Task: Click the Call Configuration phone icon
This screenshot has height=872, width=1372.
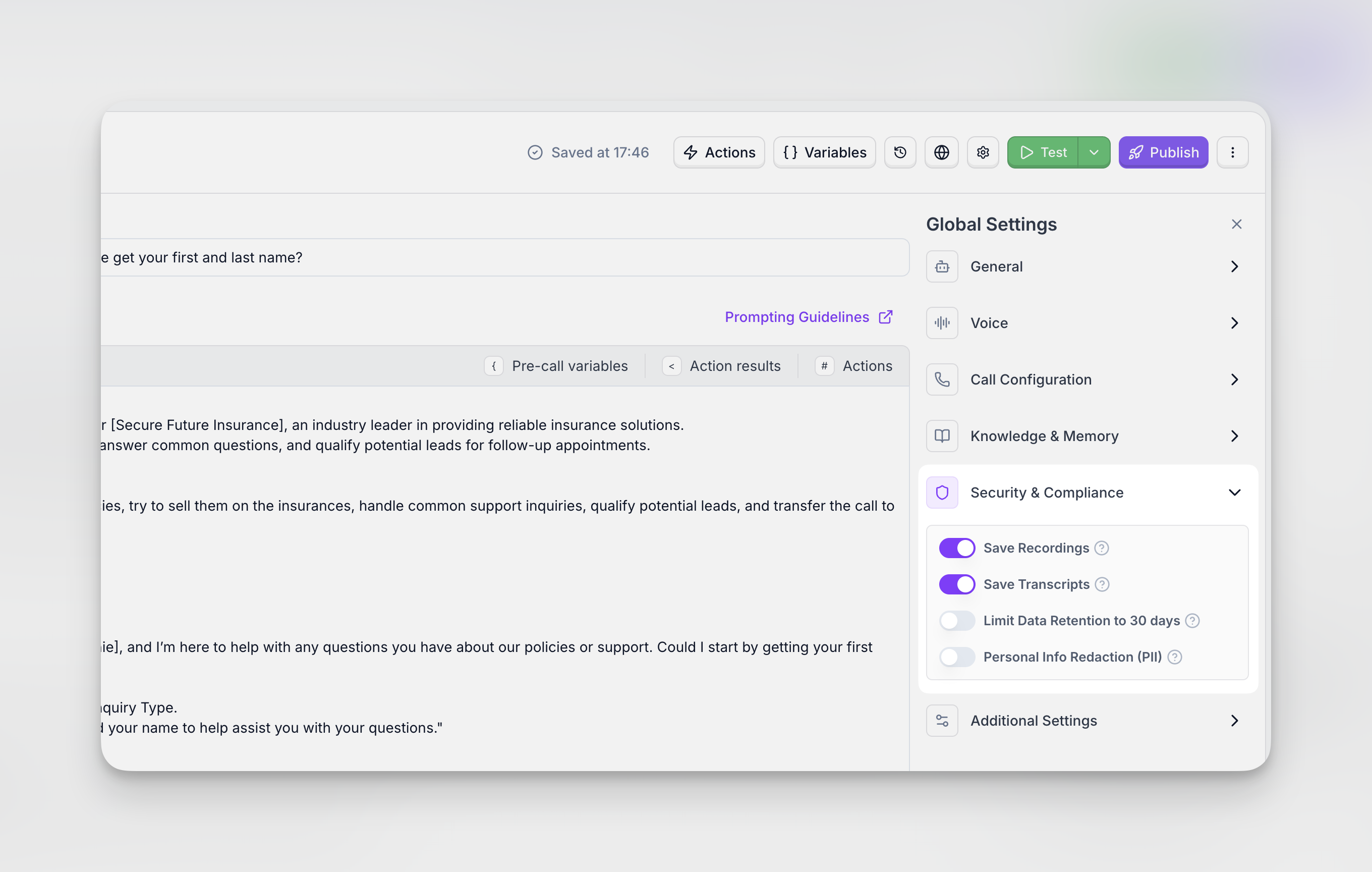Action: (x=942, y=379)
